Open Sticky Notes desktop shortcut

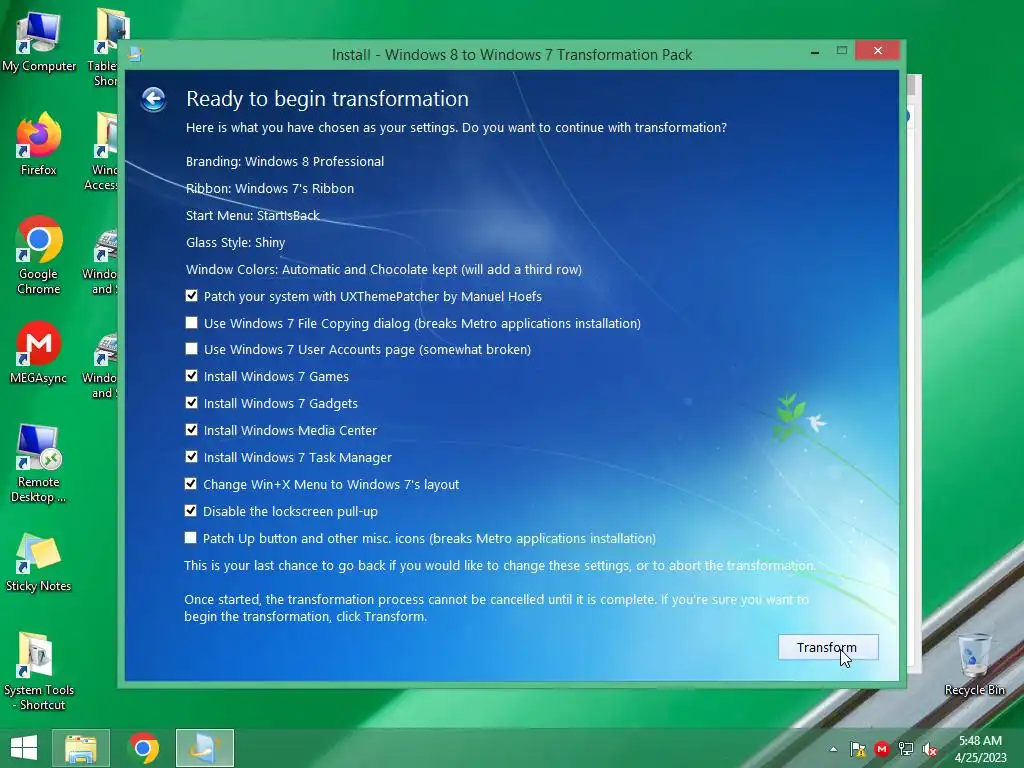pyautogui.click(x=39, y=562)
